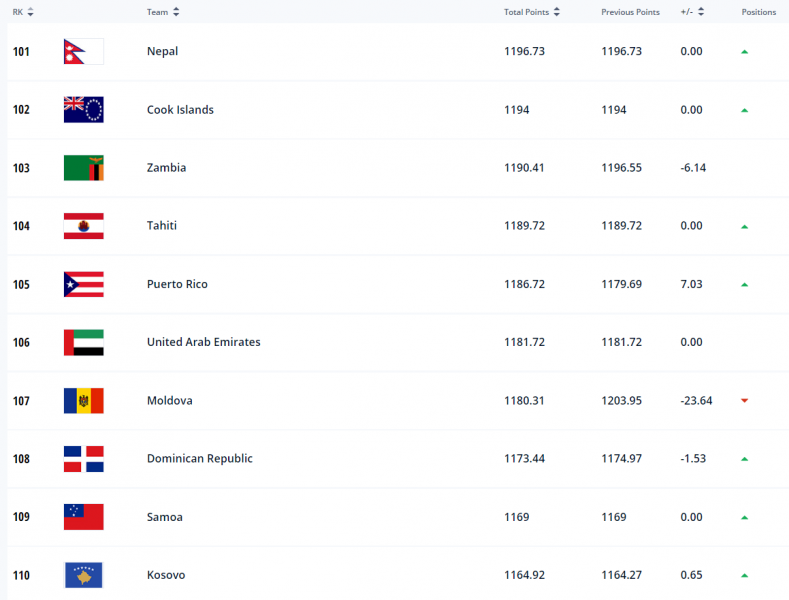Click the Nepal flag icon
789x600 pixels.
(83, 52)
